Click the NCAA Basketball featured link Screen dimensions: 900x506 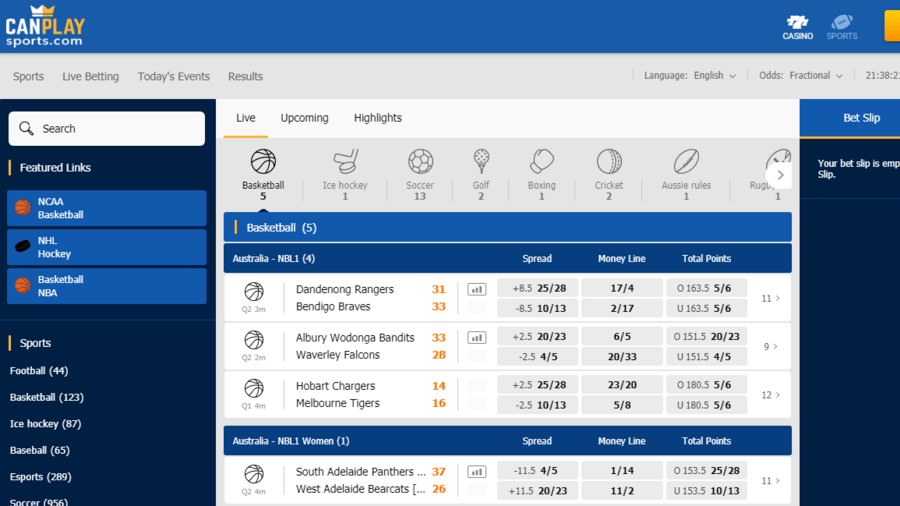coord(107,208)
